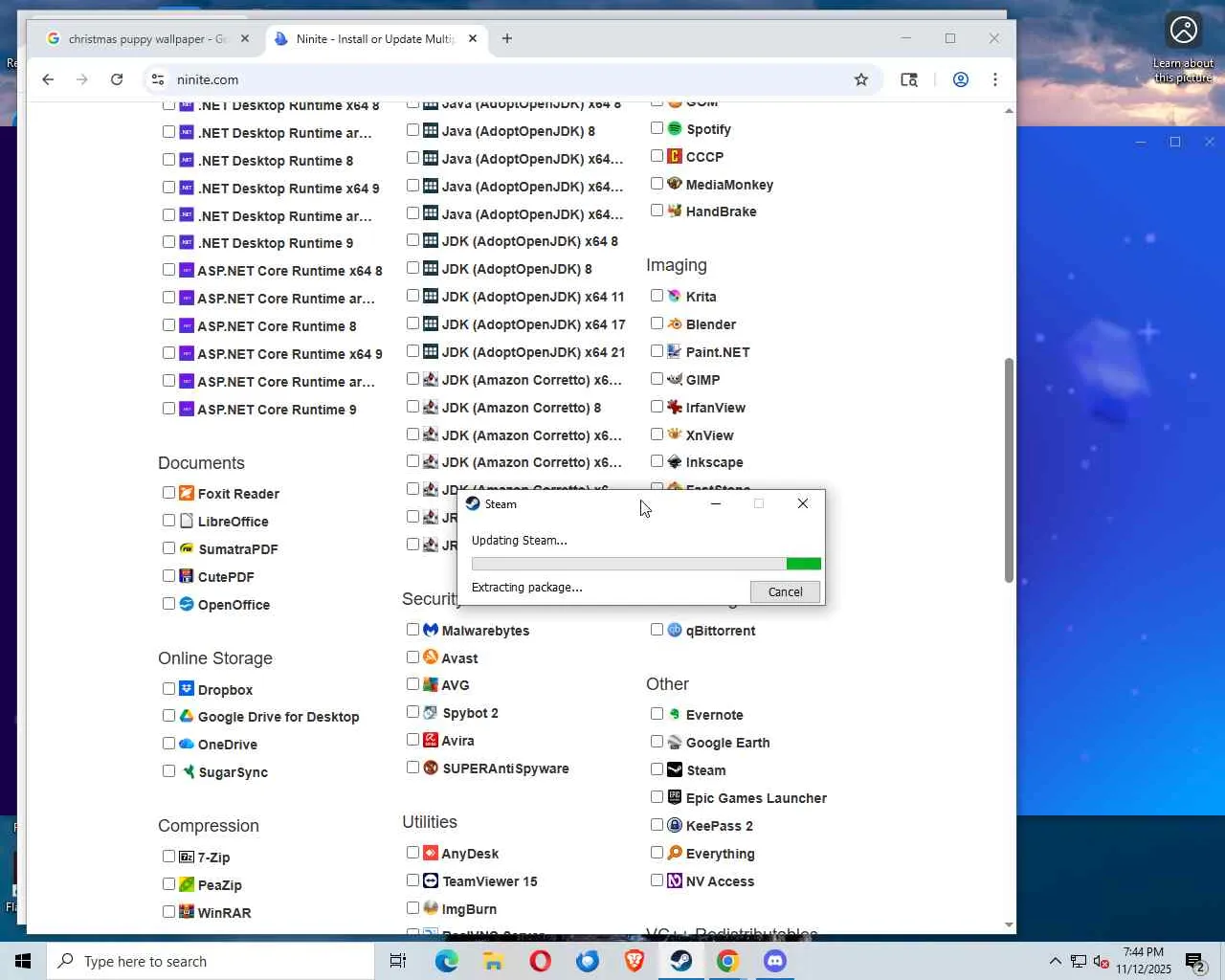Image resolution: width=1225 pixels, height=980 pixels.
Task: Click the IrfanView app icon
Action: pos(675,407)
